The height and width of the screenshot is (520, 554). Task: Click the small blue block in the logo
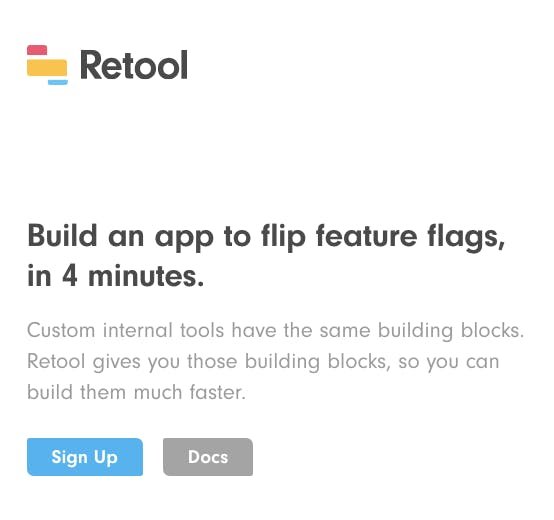58,82
